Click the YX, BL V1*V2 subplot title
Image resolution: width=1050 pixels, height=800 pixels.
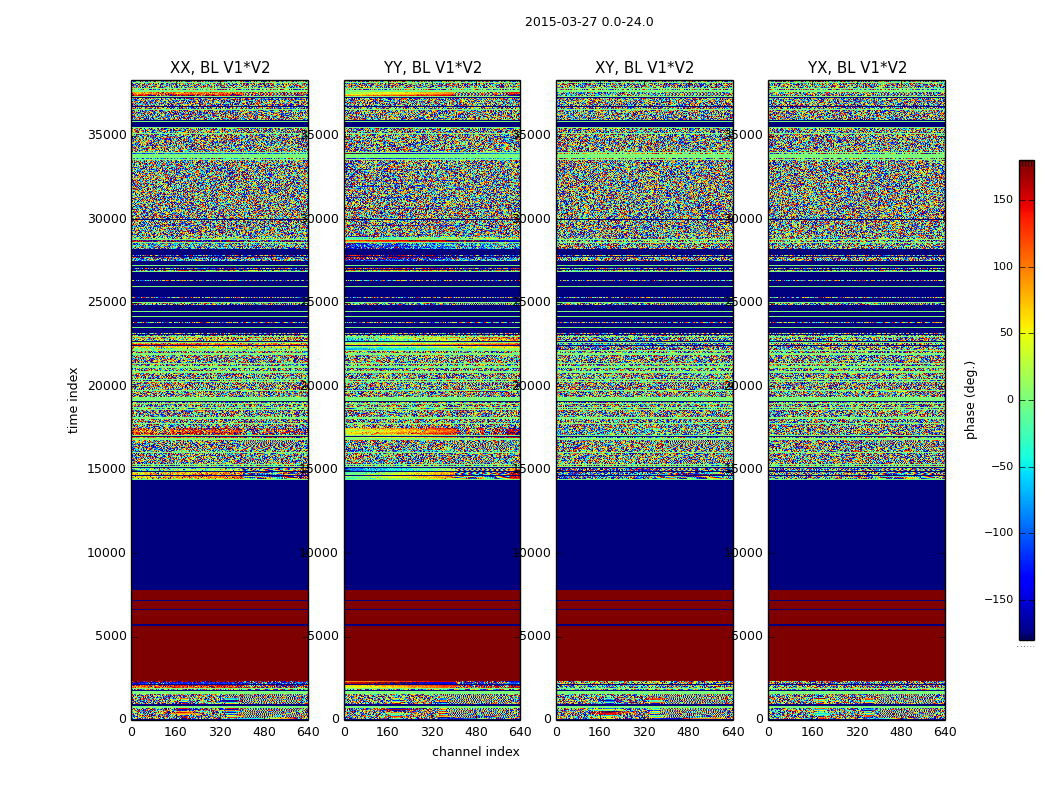[x=857, y=68]
